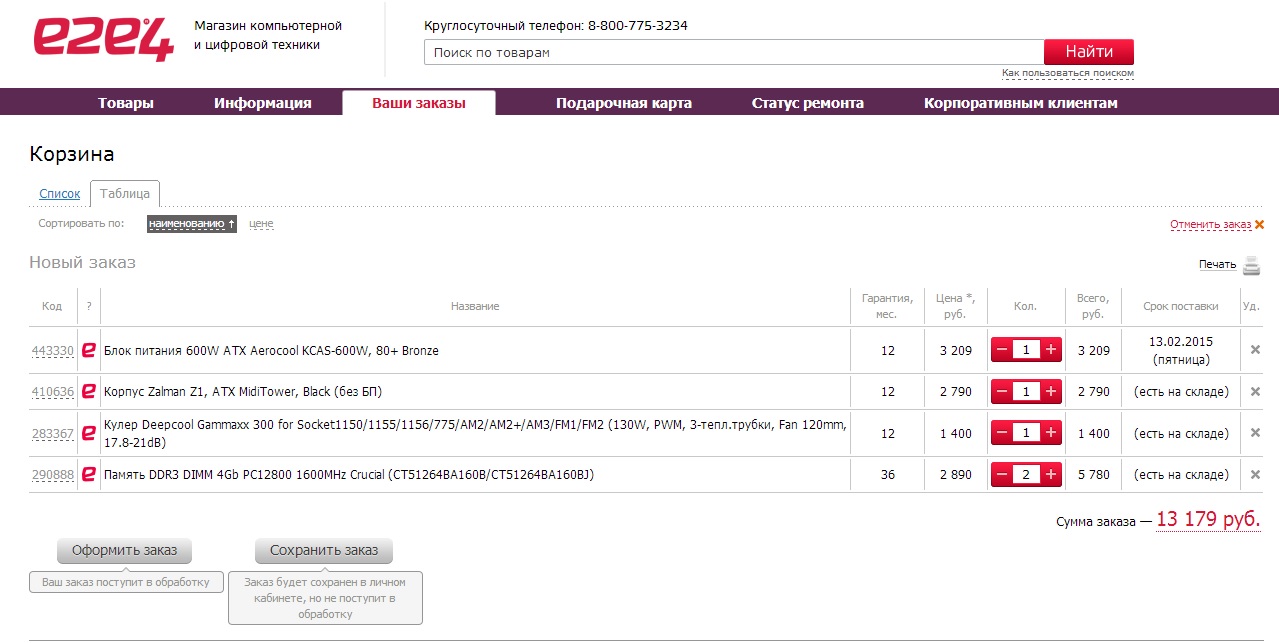Click the ? column header
Screen dimensions: 1279x643
pyautogui.click(x=89, y=306)
